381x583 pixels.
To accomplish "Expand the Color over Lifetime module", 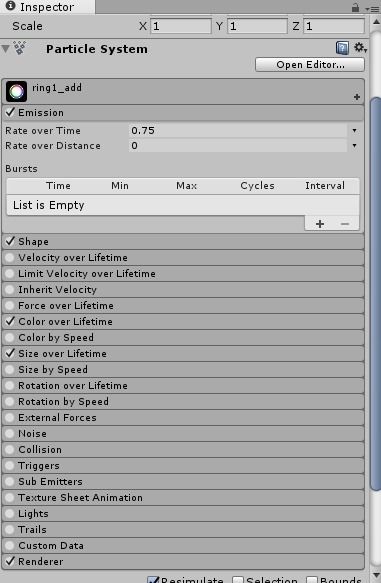I will point(183,322).
